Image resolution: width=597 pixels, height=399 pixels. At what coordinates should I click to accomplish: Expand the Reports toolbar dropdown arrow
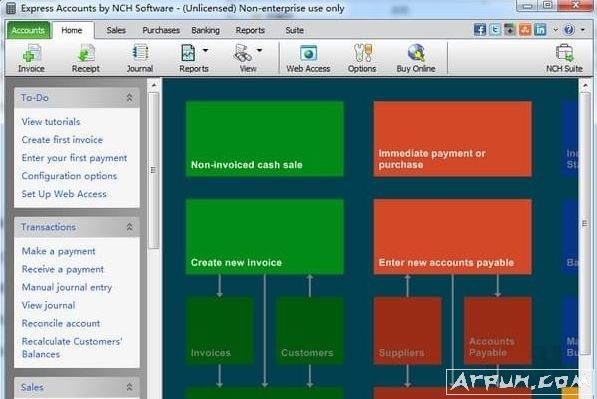point(206,50)
